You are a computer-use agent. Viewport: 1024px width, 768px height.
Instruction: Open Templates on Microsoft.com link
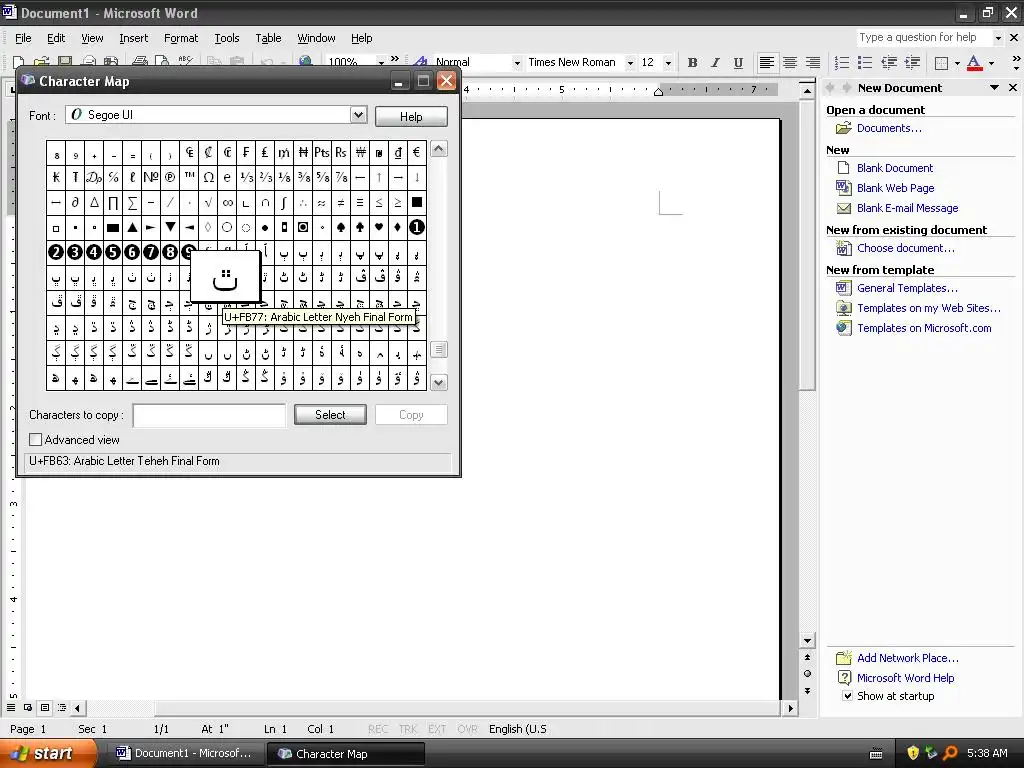(924, 328)
